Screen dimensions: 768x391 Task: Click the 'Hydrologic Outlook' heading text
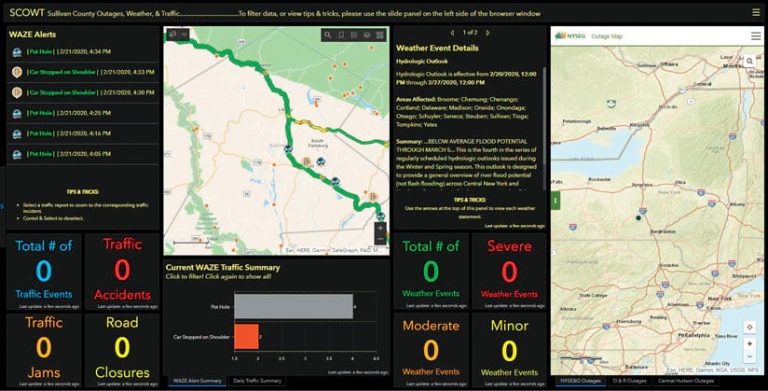[422, 61]
